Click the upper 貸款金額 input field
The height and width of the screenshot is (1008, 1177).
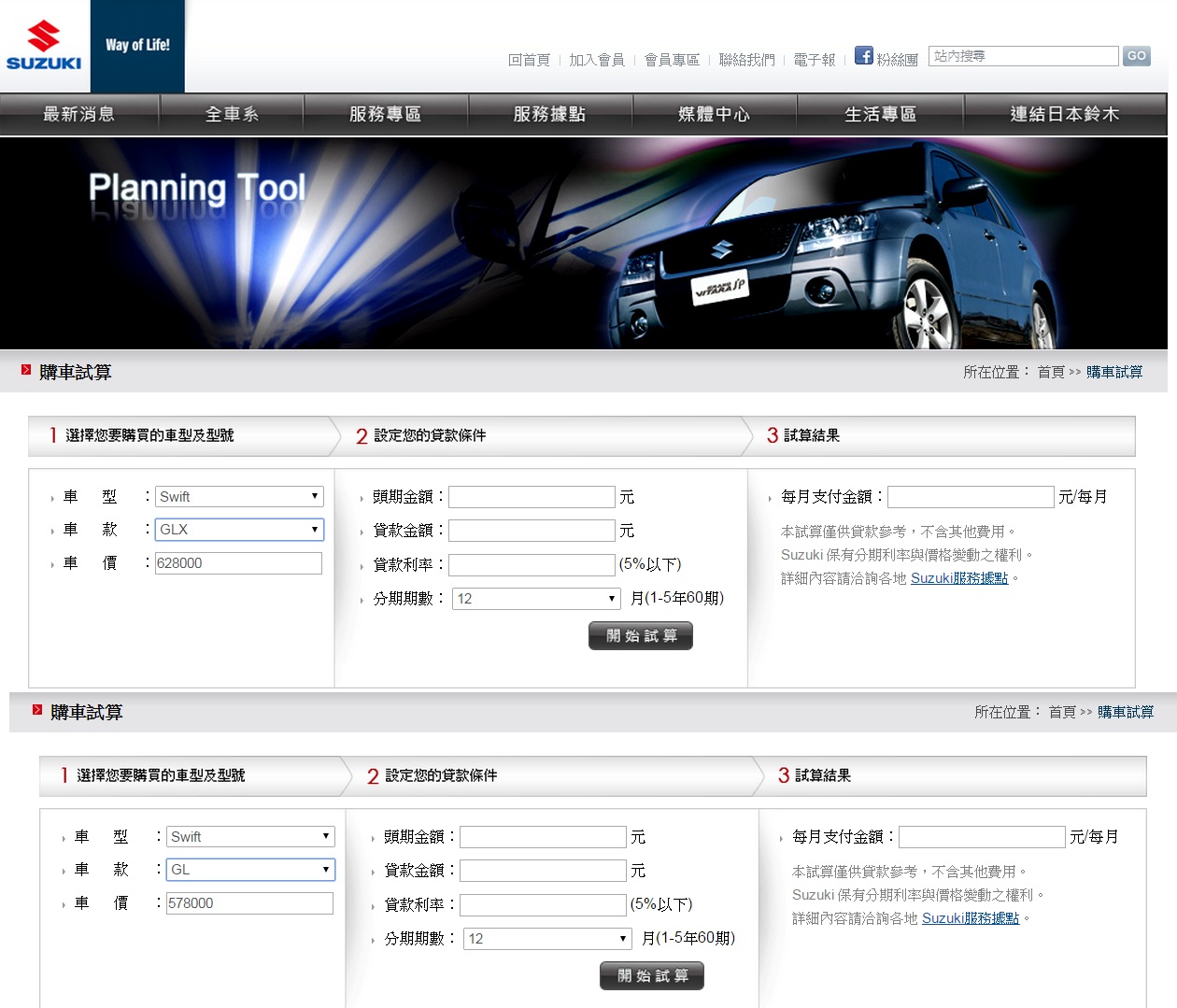point(532,531)
